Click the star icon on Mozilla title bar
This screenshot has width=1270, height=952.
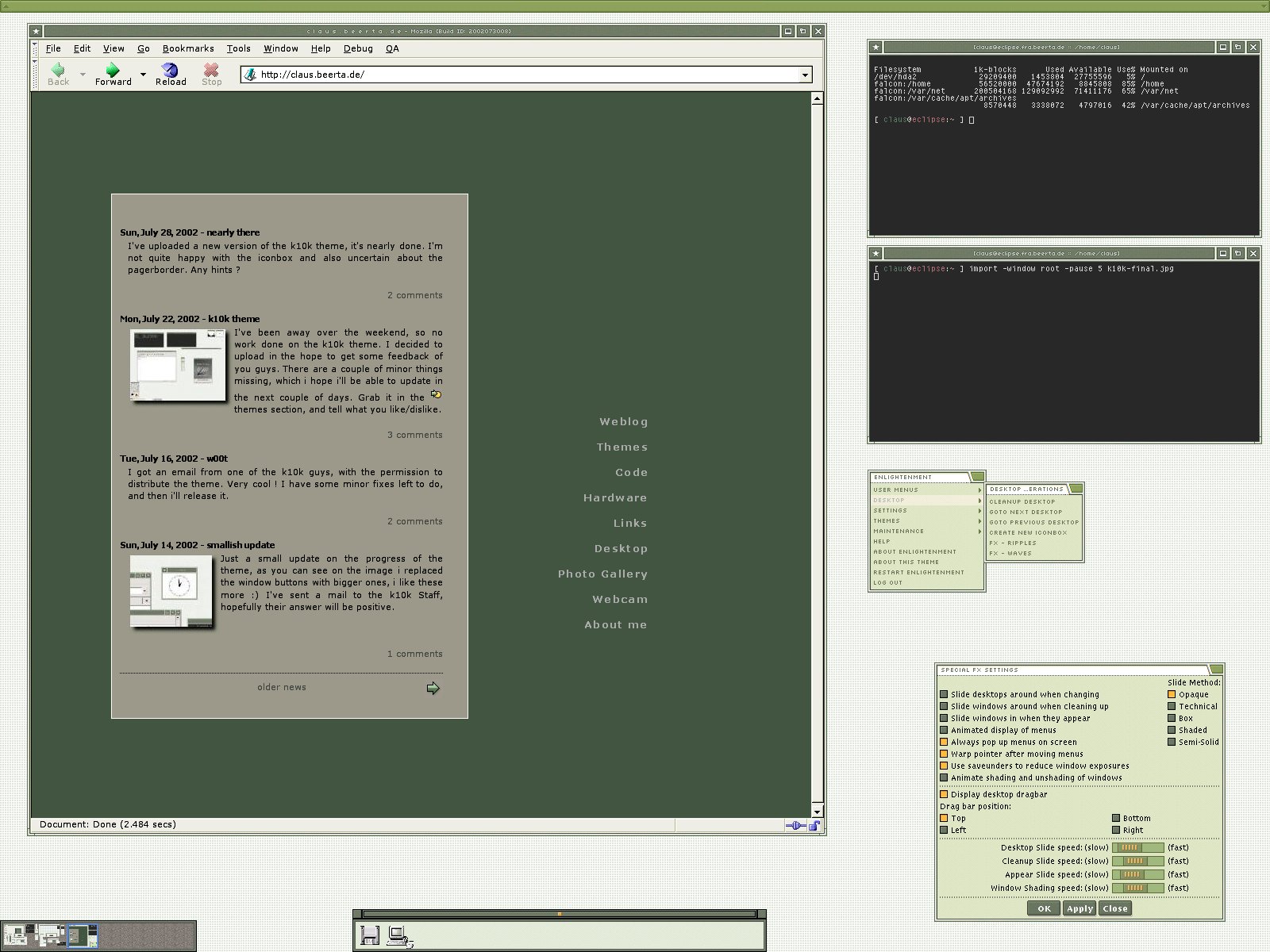(x=36, y=32)
